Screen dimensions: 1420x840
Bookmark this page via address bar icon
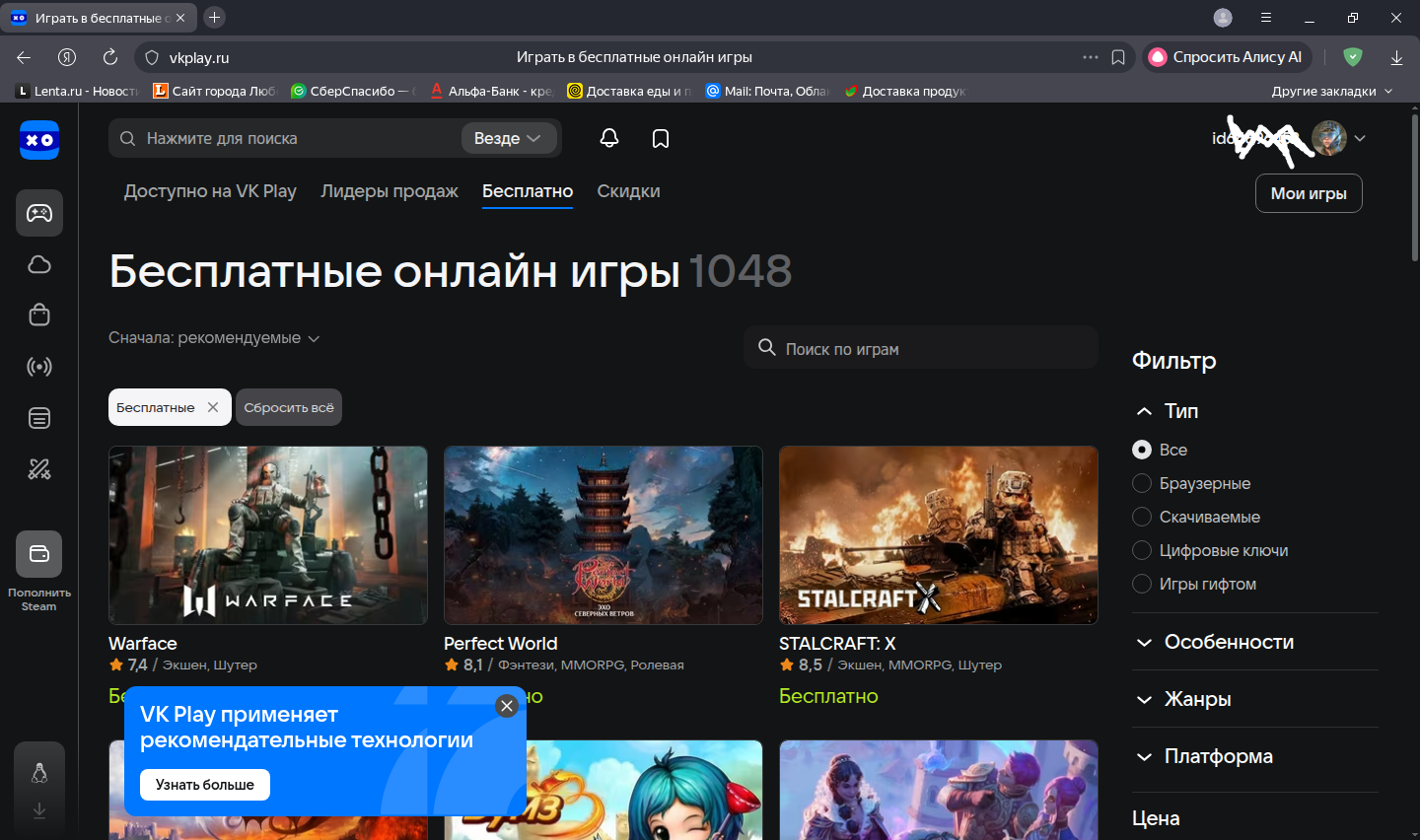pos(1118,57)
